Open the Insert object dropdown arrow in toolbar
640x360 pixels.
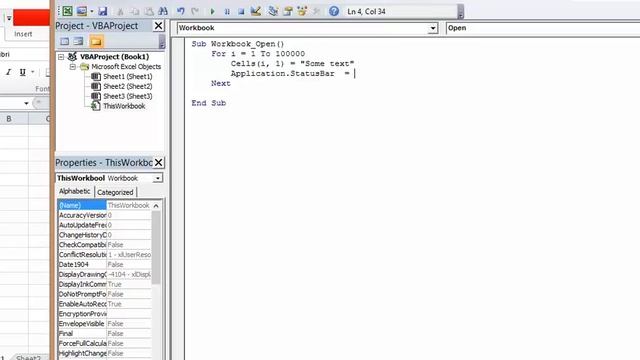point(92,11)
